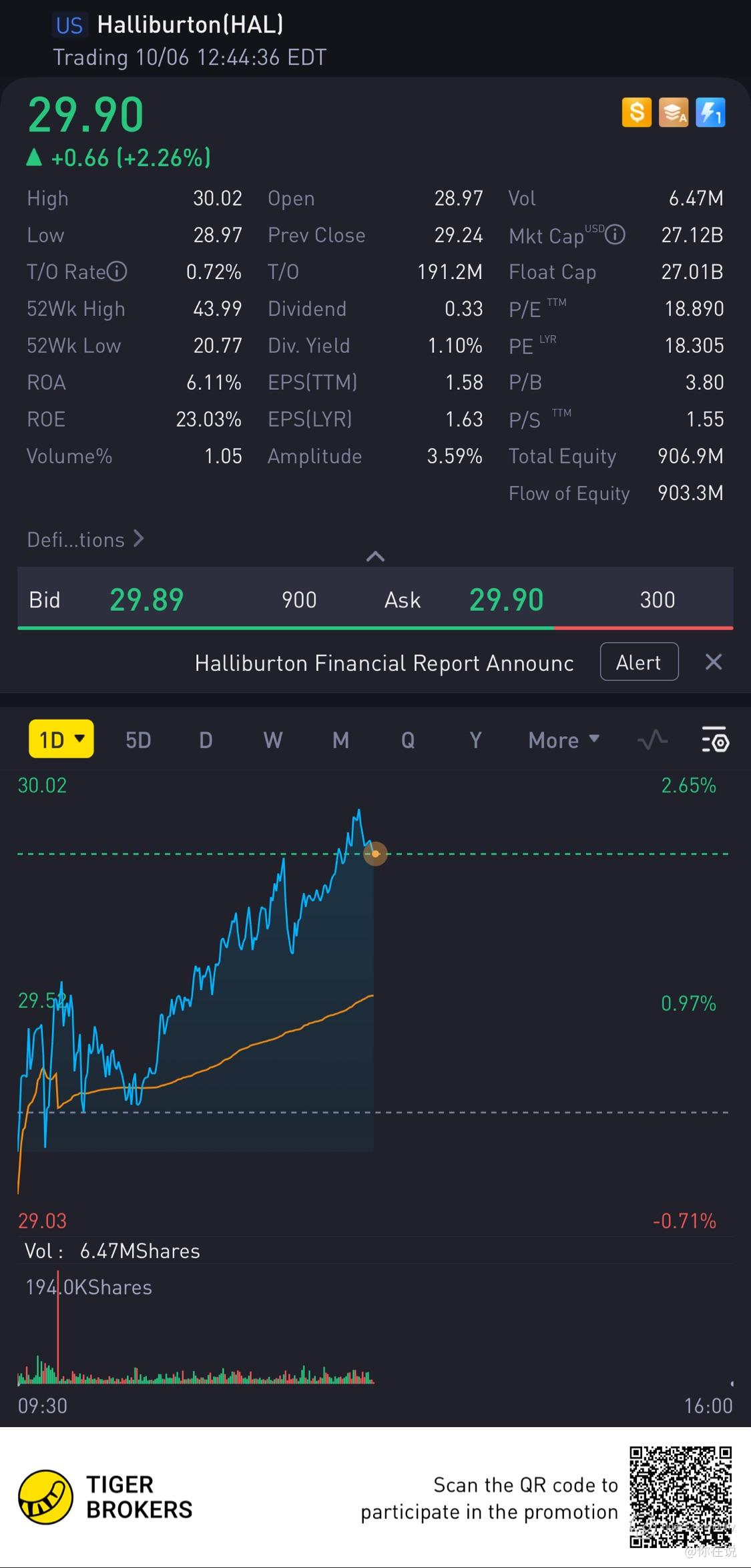751x1568 pixels.
Task: Tap the Vol: 6.47MShares label
Action: pos(112,1251)
